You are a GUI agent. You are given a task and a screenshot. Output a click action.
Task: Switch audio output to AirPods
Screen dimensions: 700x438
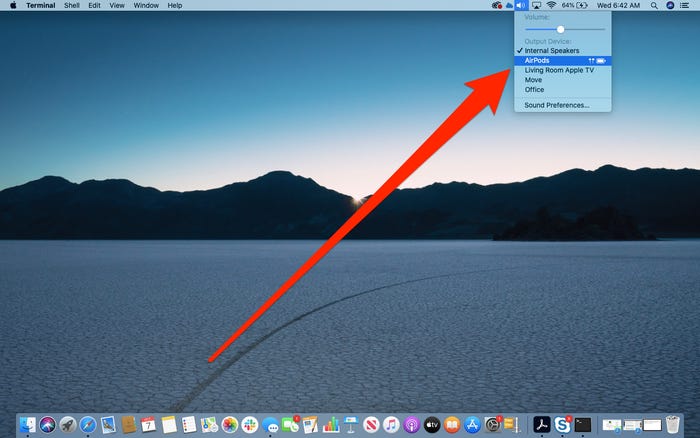(562, 61)
